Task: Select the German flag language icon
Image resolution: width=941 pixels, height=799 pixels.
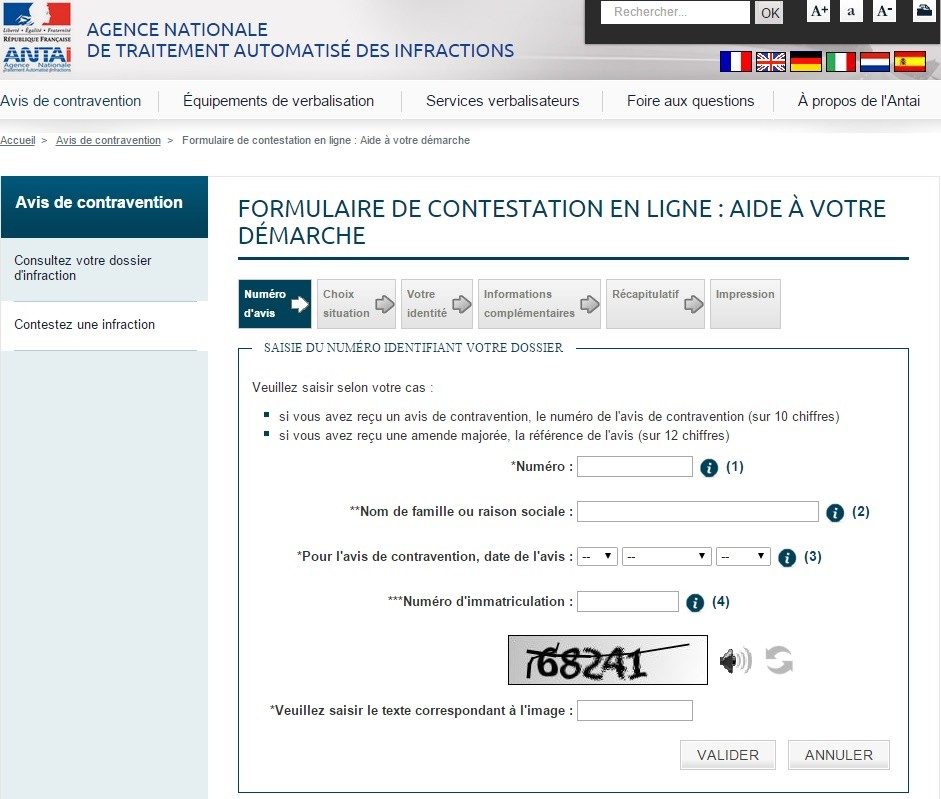Action: click(x=805, y=62)
